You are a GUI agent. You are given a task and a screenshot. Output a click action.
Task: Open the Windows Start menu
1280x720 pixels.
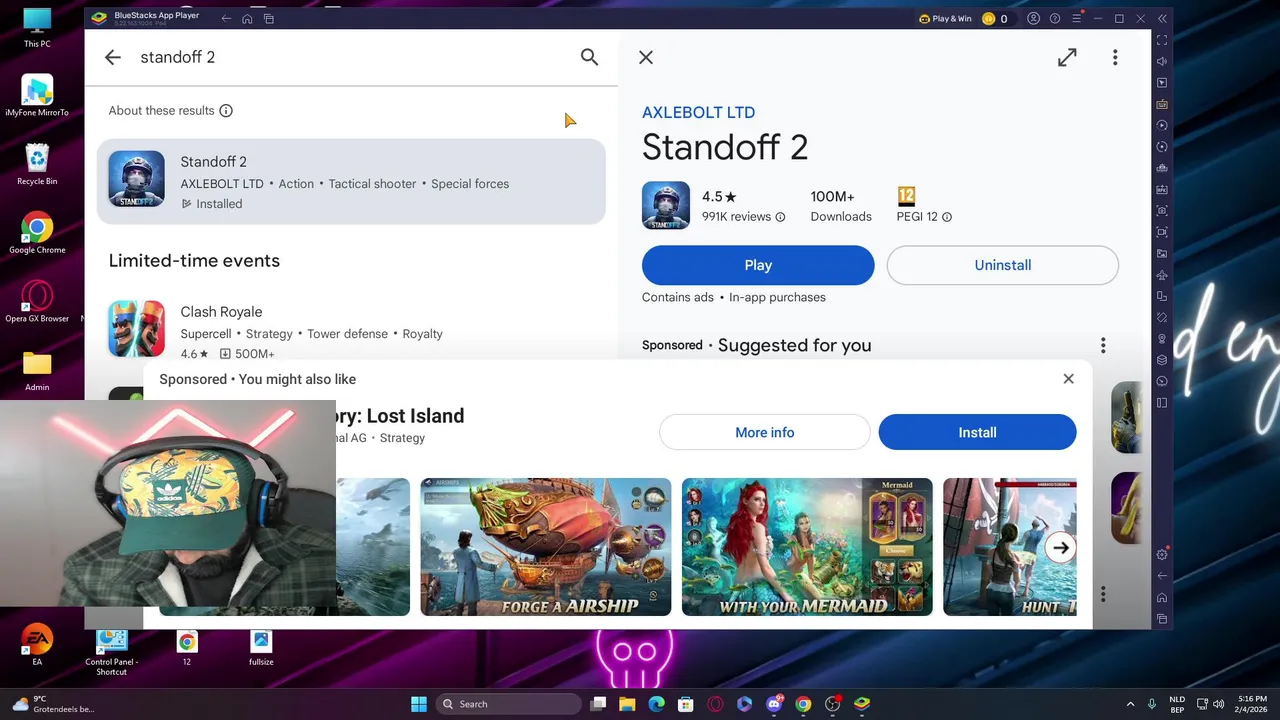click(419, 704)
